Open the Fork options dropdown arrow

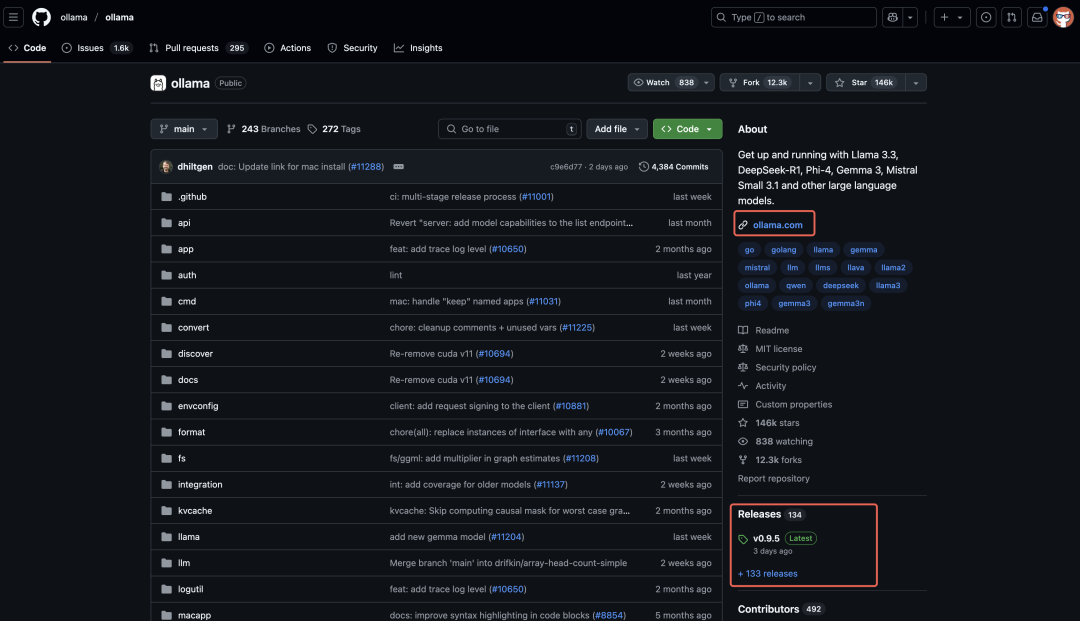tap(810, 83)
